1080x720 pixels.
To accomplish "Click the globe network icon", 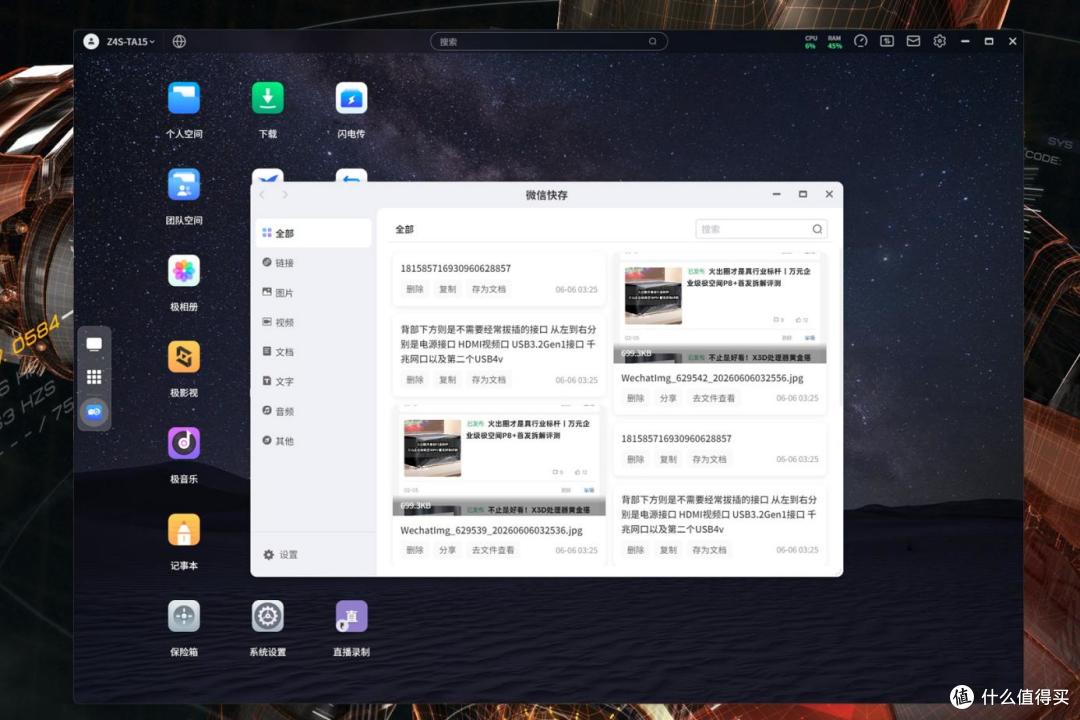I will (x=179, y=41).
